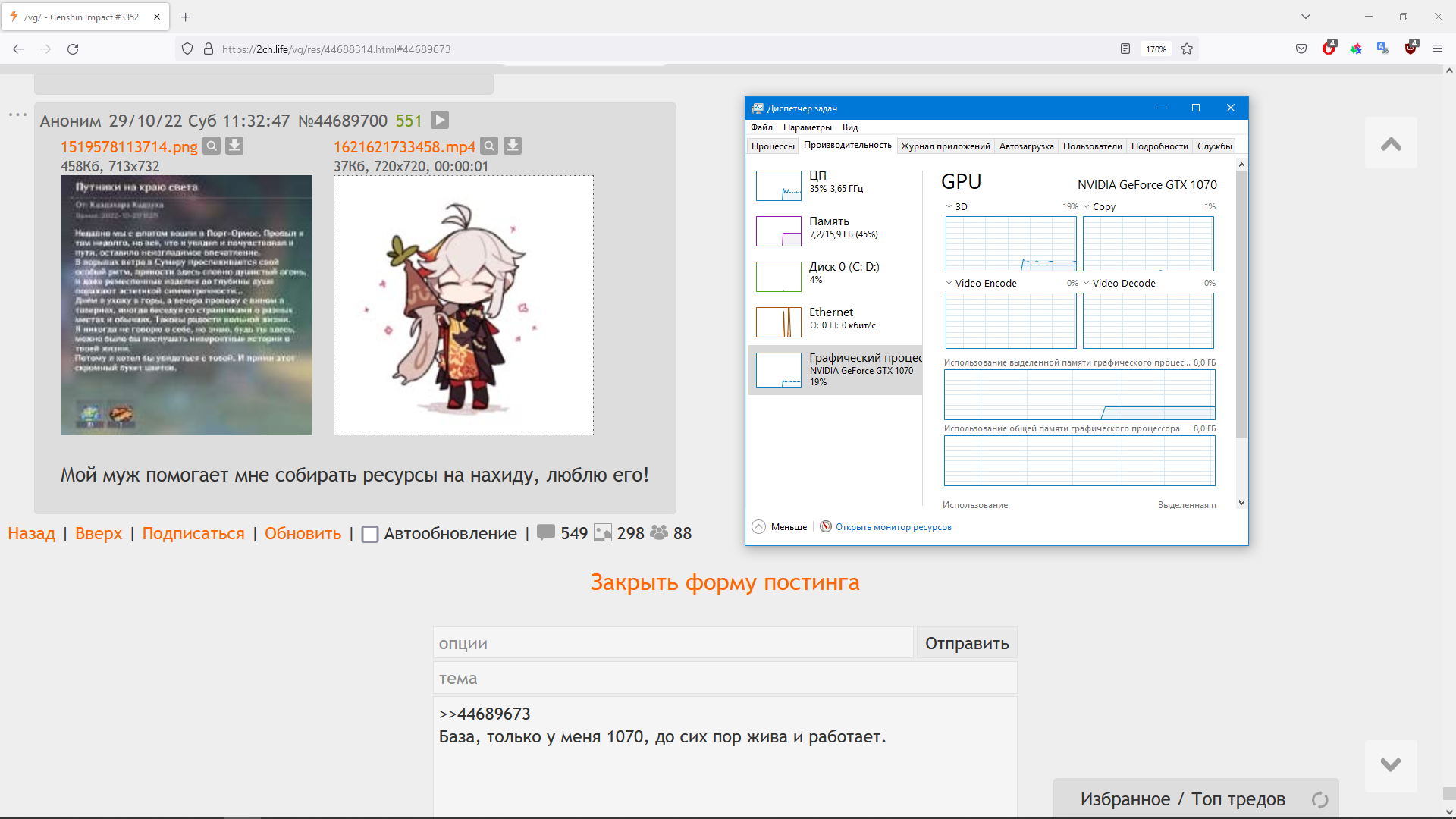Screen dimensions: 1456x819
Task: Open the Параметры menu in Task Manager
Action: click(x=807, y=127)
